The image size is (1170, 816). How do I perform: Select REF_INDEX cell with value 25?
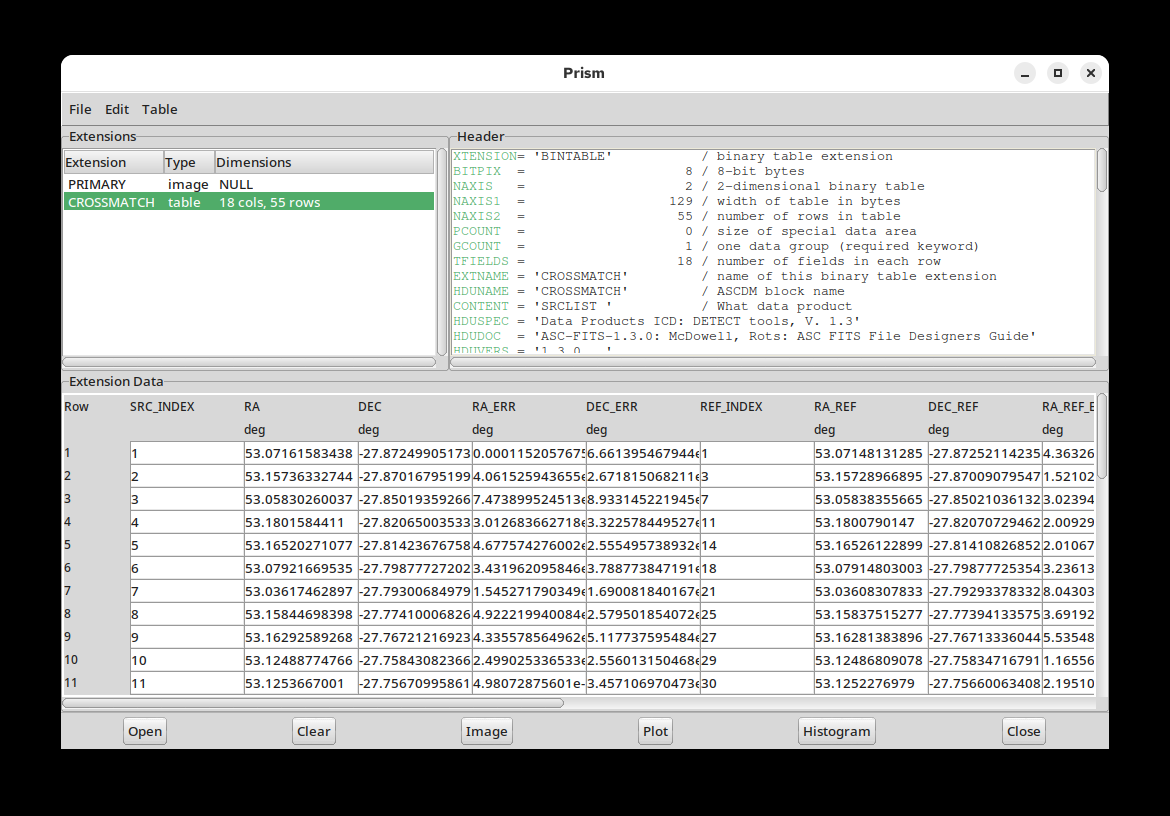click(x=757, y=615)
